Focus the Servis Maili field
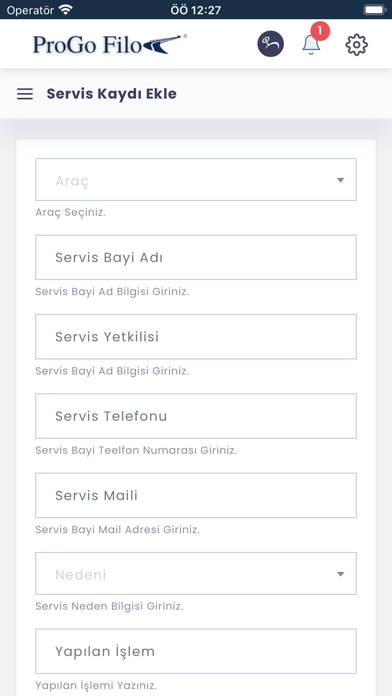Image resolution: width=392 pixels, height=696 pixels. pos(196,495)
